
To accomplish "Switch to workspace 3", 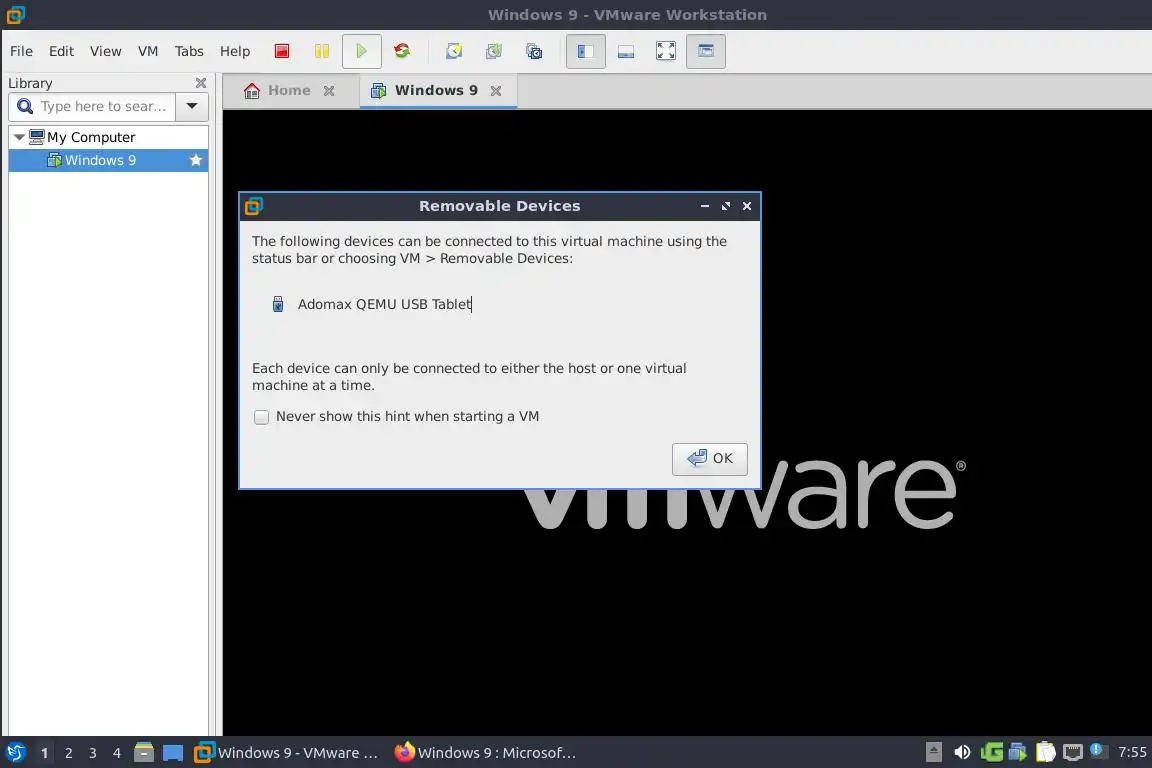I will tap(93, 753).
